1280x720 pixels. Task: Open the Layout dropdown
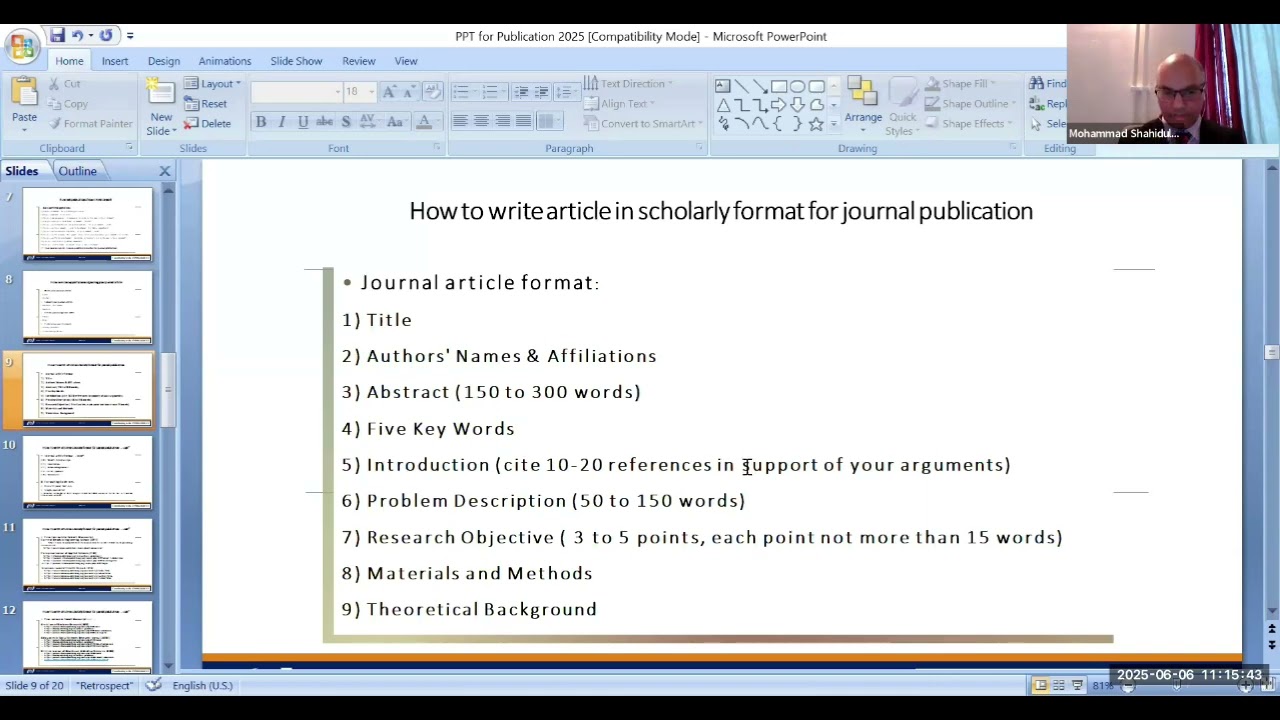pos(213,84)
